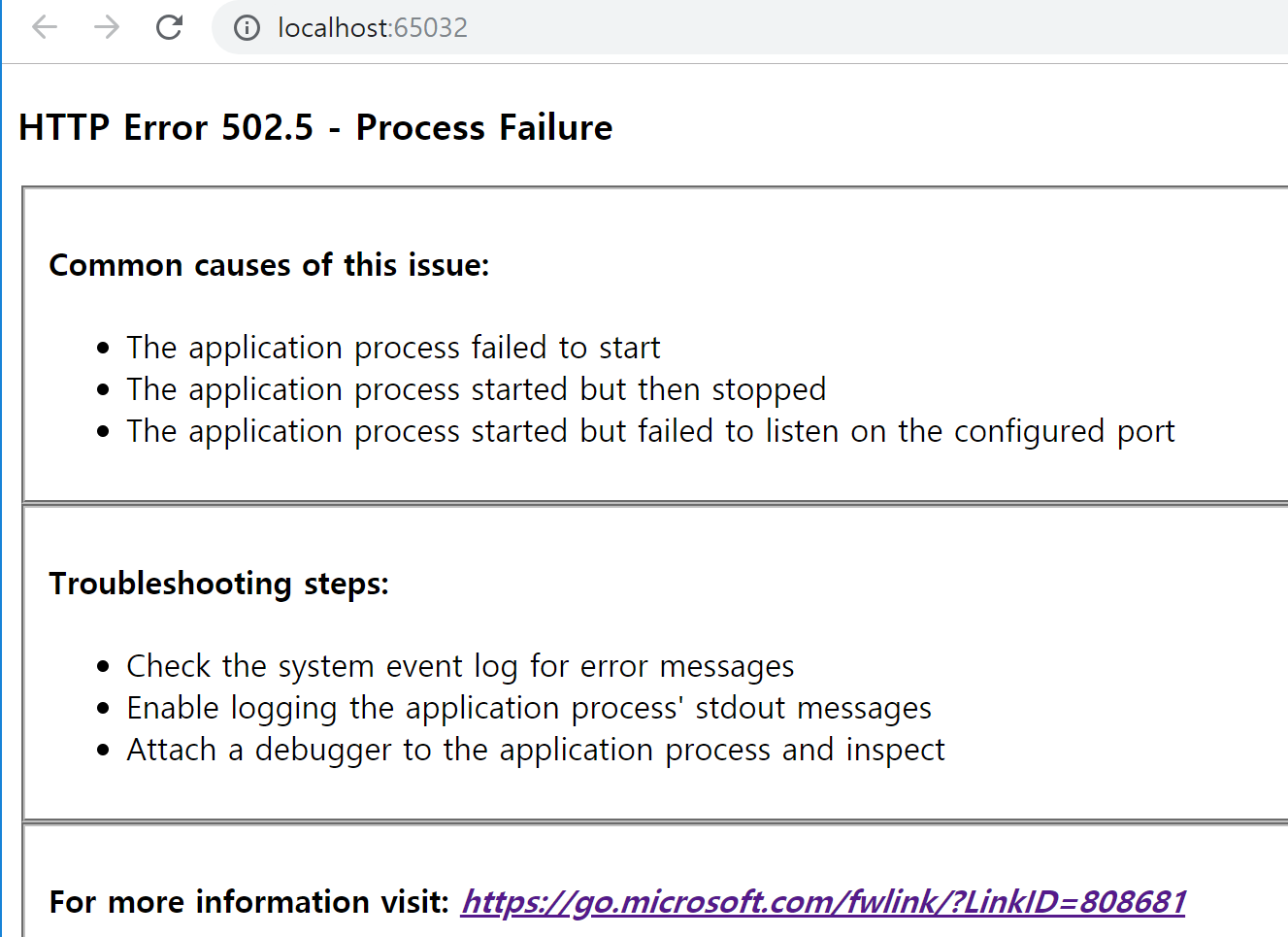Click the bullet about process failed to start
This screenshot has width=1288, height=937.
coord(392,347)
